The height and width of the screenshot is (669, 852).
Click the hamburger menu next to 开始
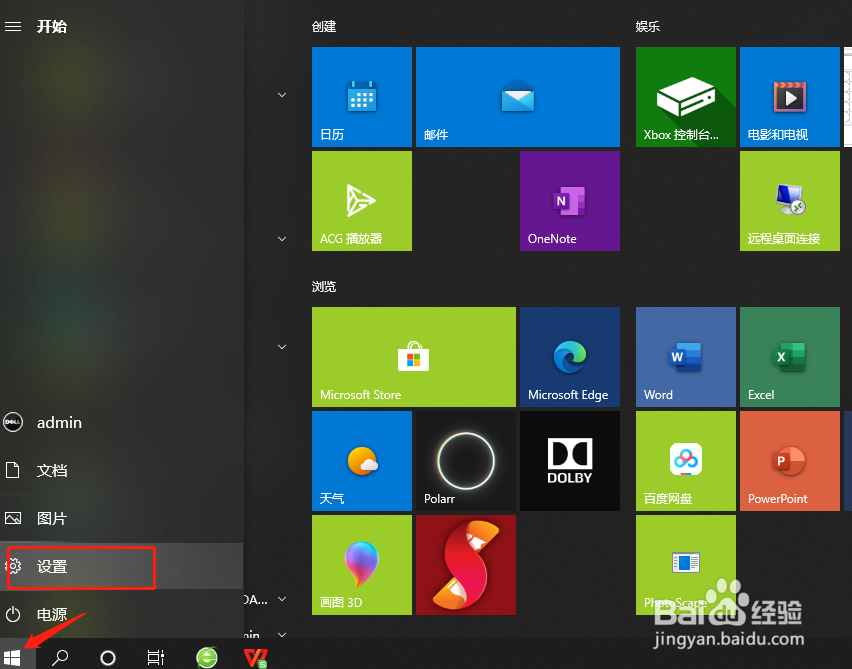tap(13, 27)
